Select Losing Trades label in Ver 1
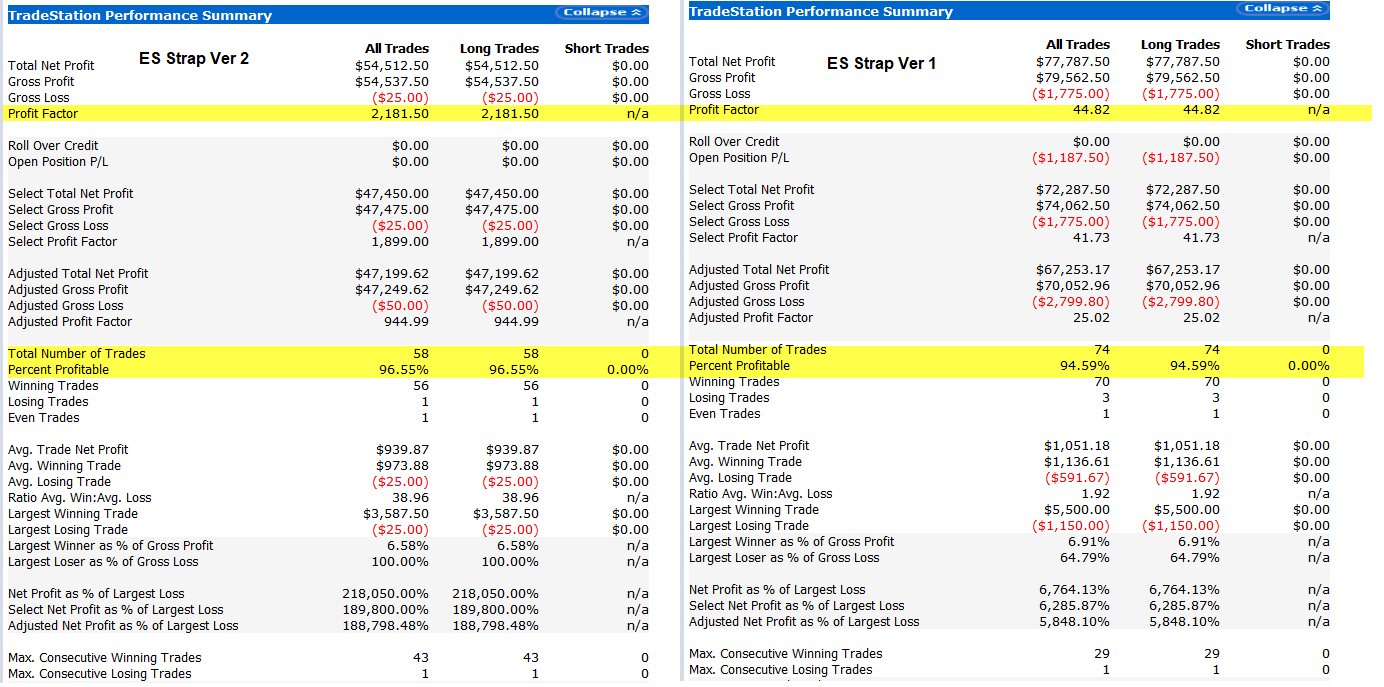 click(x=729, y=397)
